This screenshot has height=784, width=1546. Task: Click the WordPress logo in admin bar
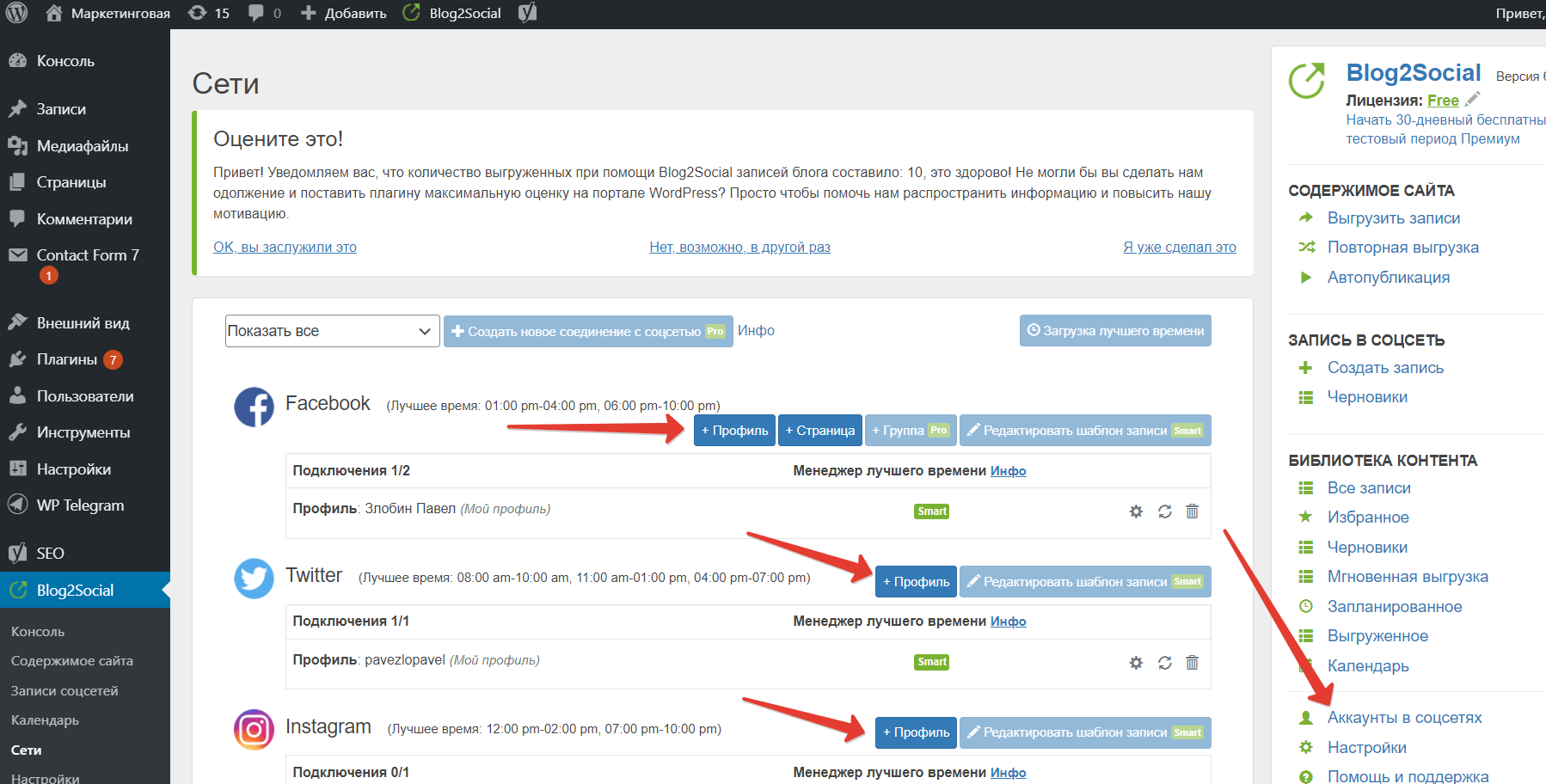coord(17,13)
